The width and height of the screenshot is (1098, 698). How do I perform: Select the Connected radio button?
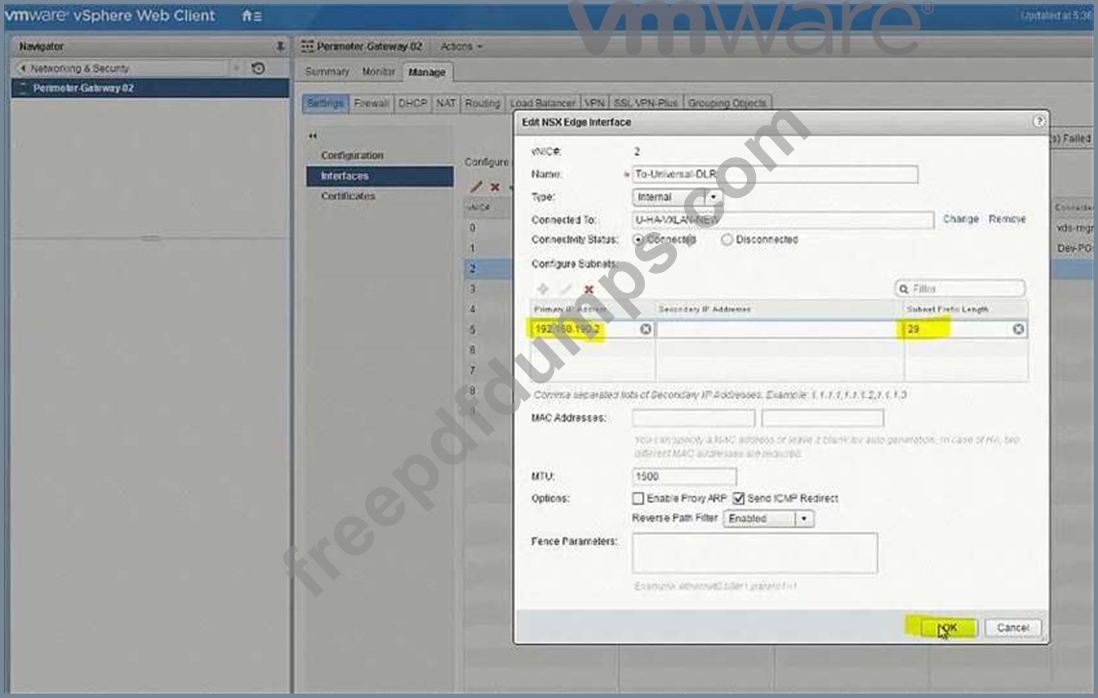point(638,239)
